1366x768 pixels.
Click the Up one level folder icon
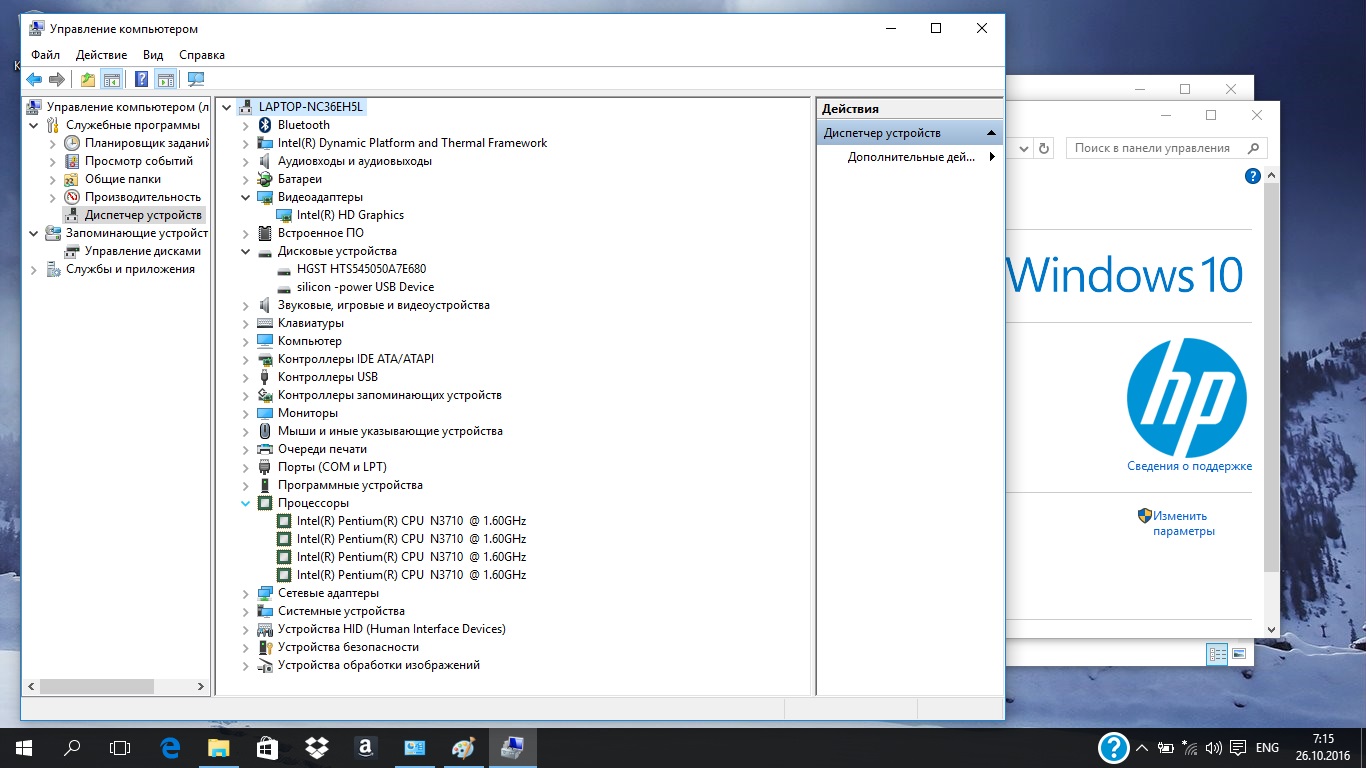pyautogui.click(x=88, y=79)
